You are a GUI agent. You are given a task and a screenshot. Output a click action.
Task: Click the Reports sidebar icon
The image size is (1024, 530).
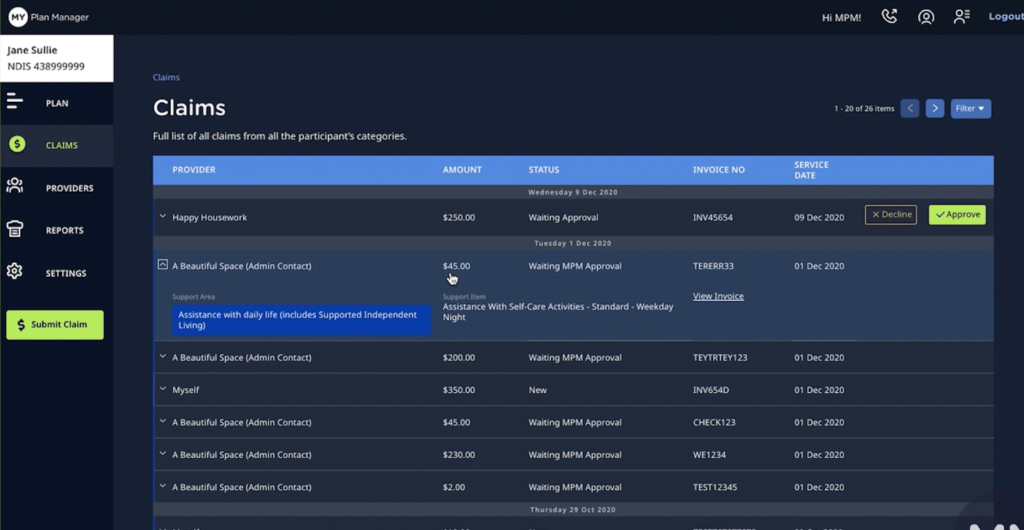(15, 230)
